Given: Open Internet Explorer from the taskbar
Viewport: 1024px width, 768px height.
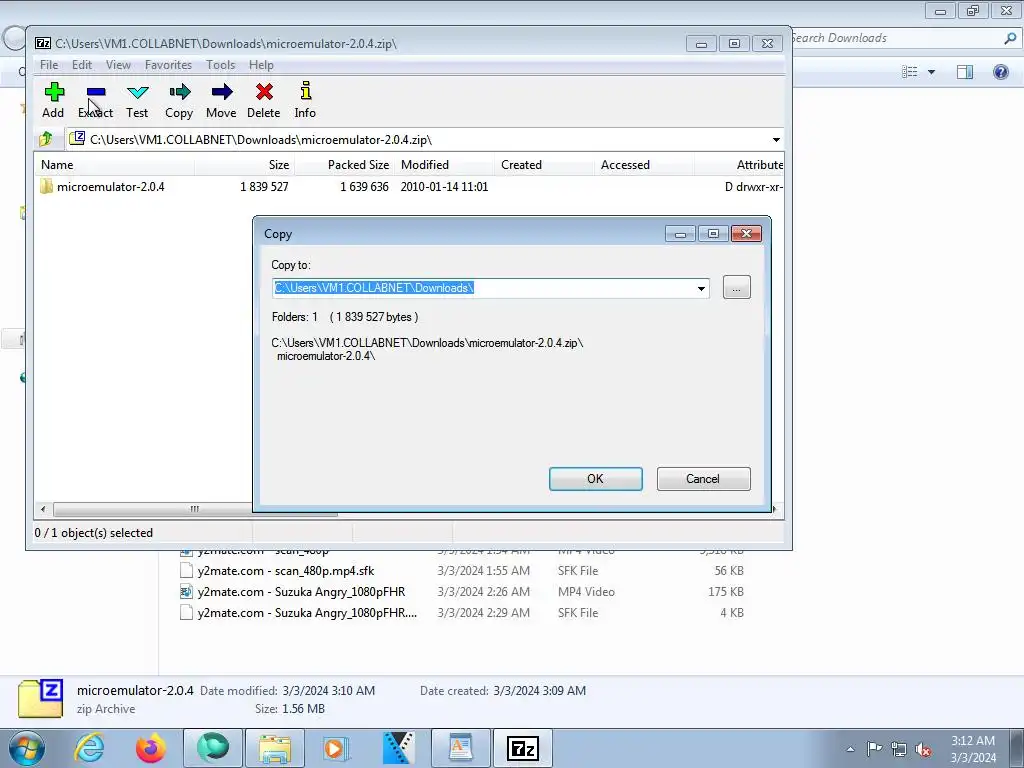Looking at the screenshot, I should 89,748.
